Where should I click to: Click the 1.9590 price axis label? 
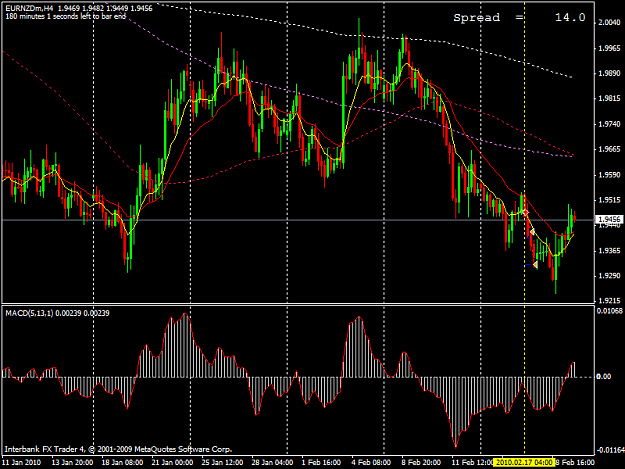coord(609,175)
